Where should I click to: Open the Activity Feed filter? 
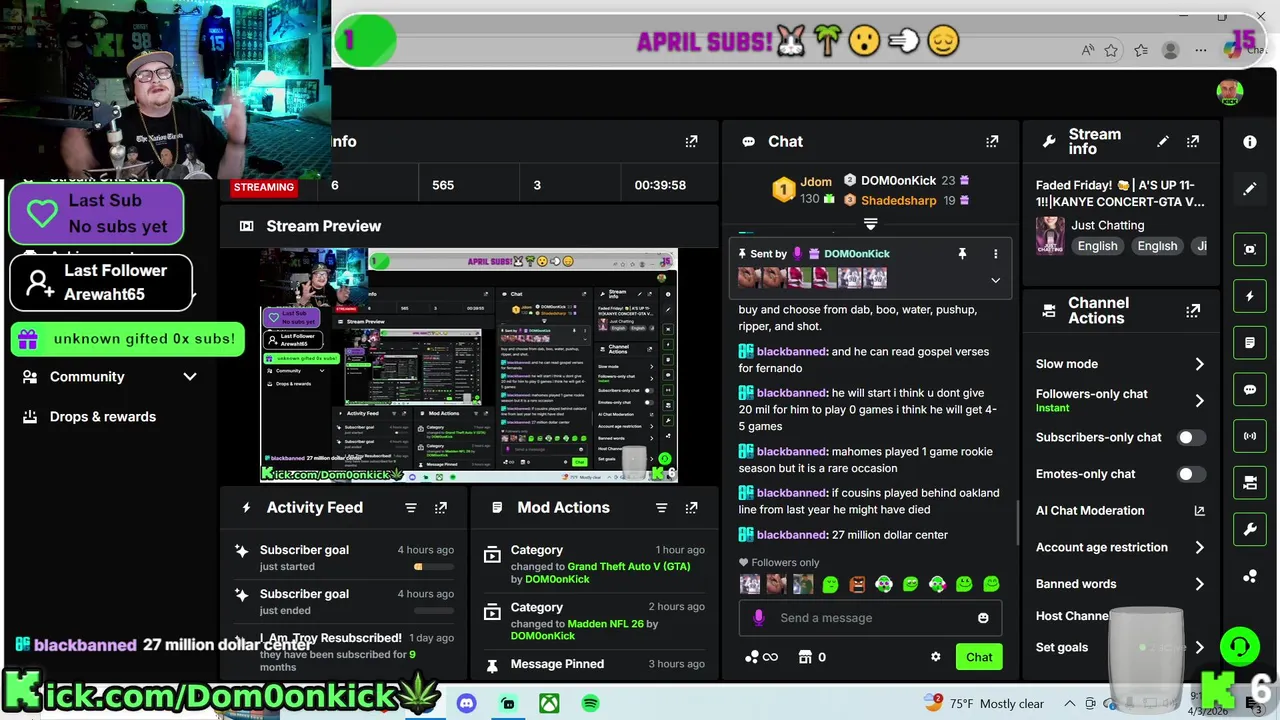coord(410,508)
